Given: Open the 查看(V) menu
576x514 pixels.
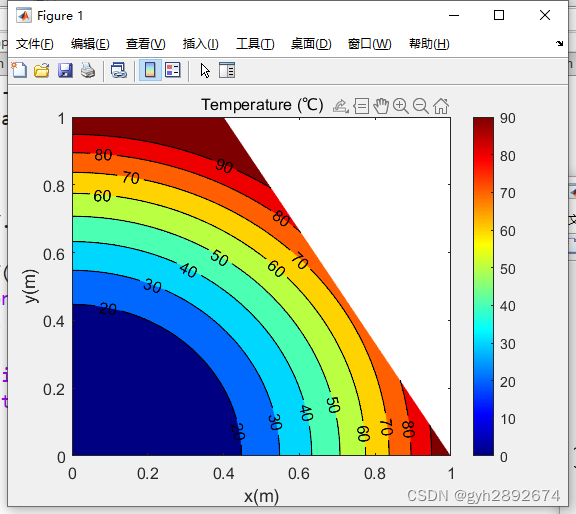Looking at the screenshot, I should click(145, 44).
